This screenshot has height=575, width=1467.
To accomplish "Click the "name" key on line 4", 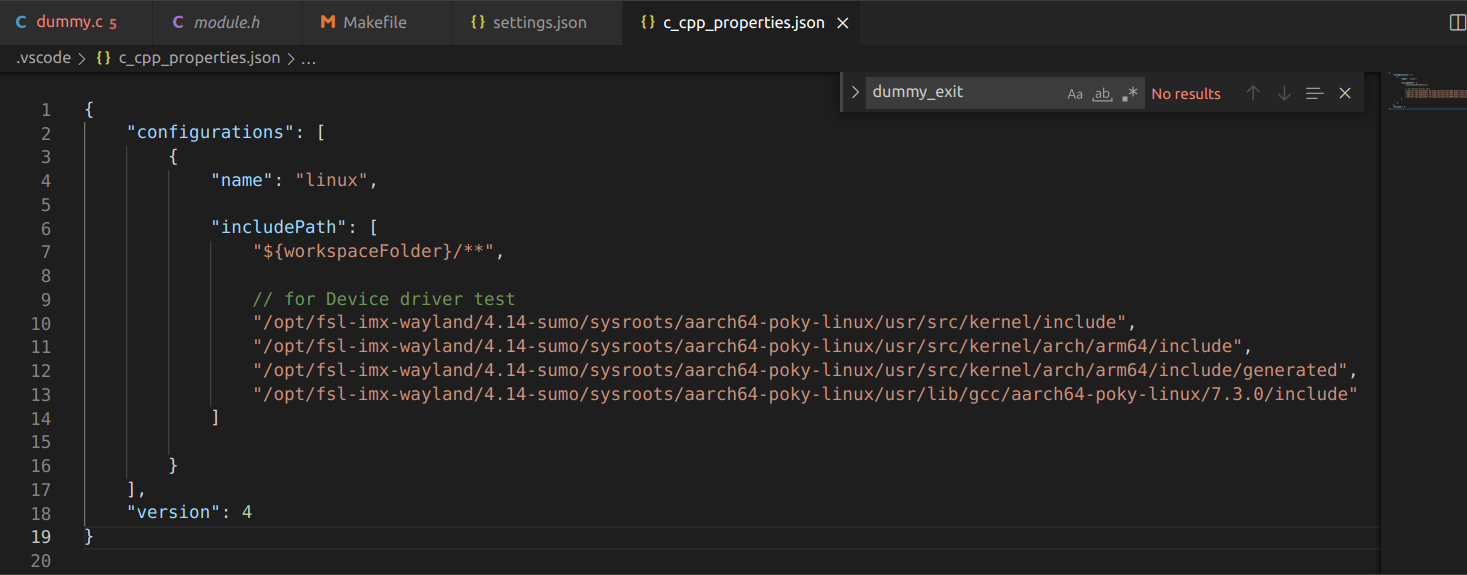I will pyautogui.click(x=243, y=180).
